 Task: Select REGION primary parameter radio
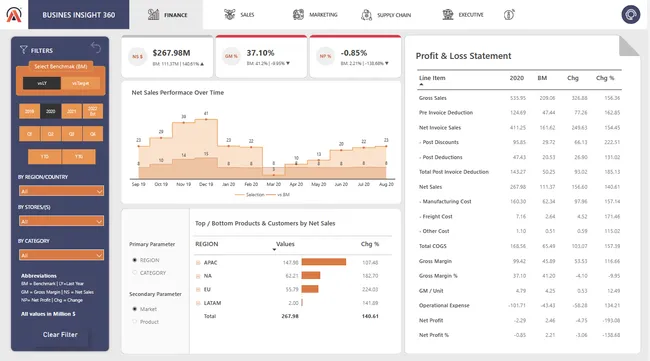(x=135, y=260)
